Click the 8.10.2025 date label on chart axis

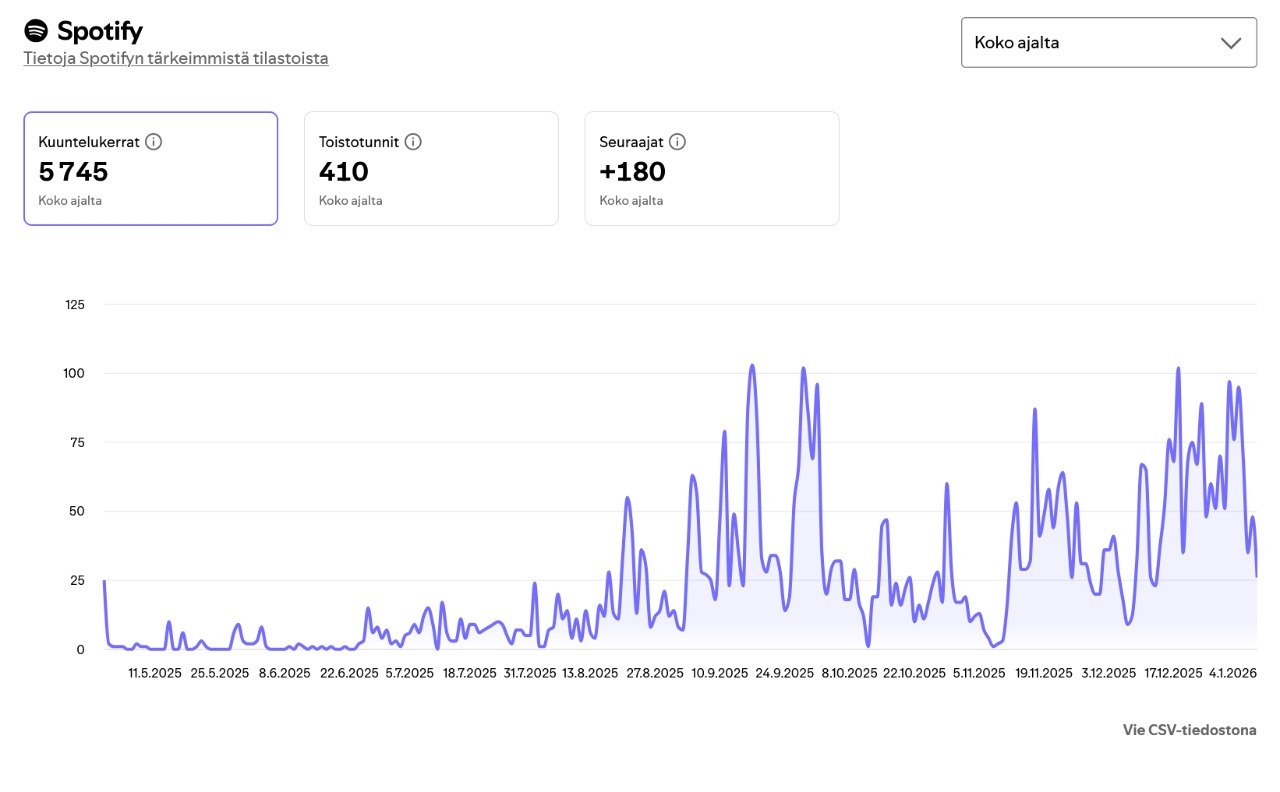849,673
